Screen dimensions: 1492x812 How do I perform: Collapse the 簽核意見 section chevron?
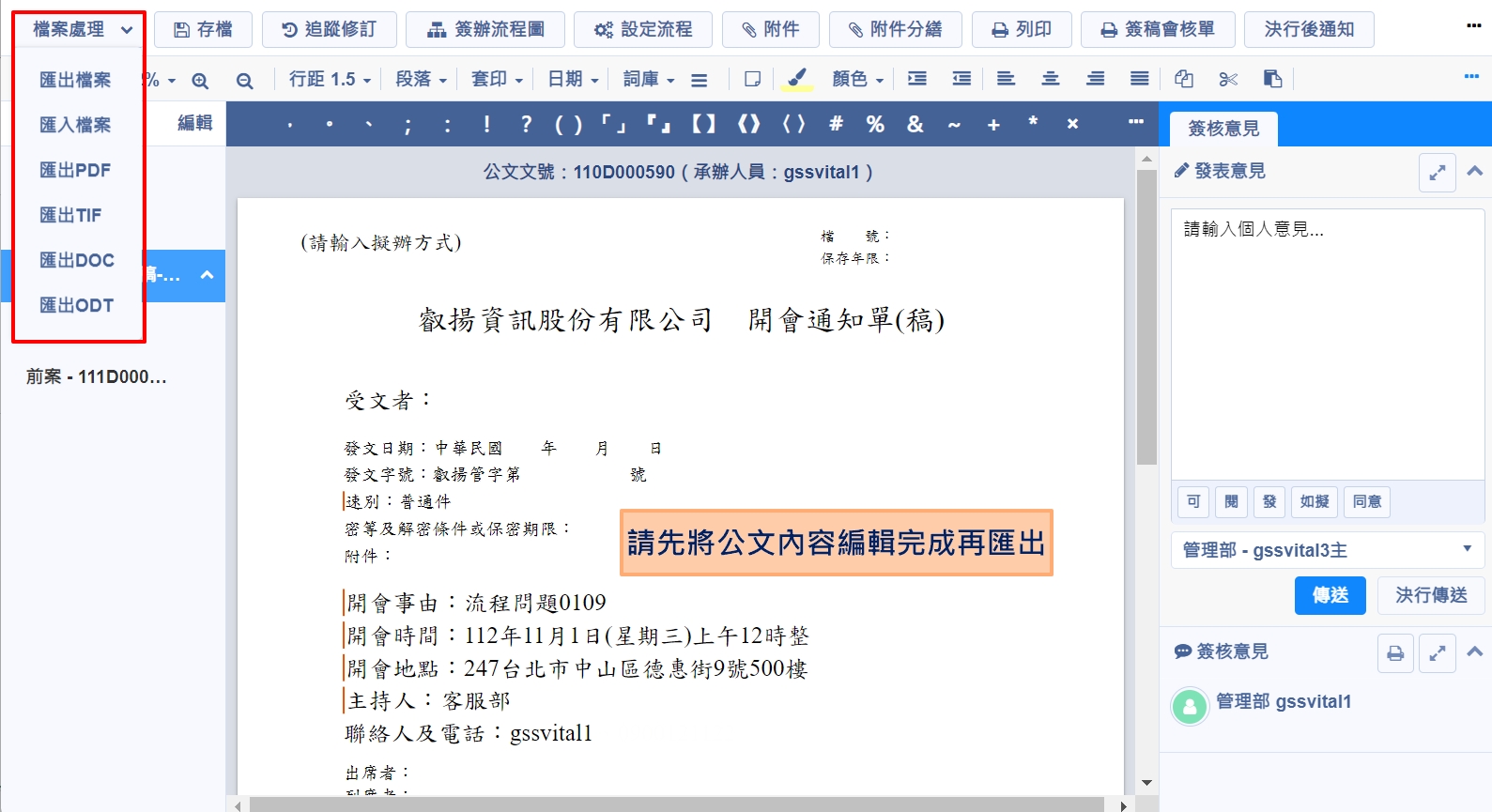[1474, 651]
